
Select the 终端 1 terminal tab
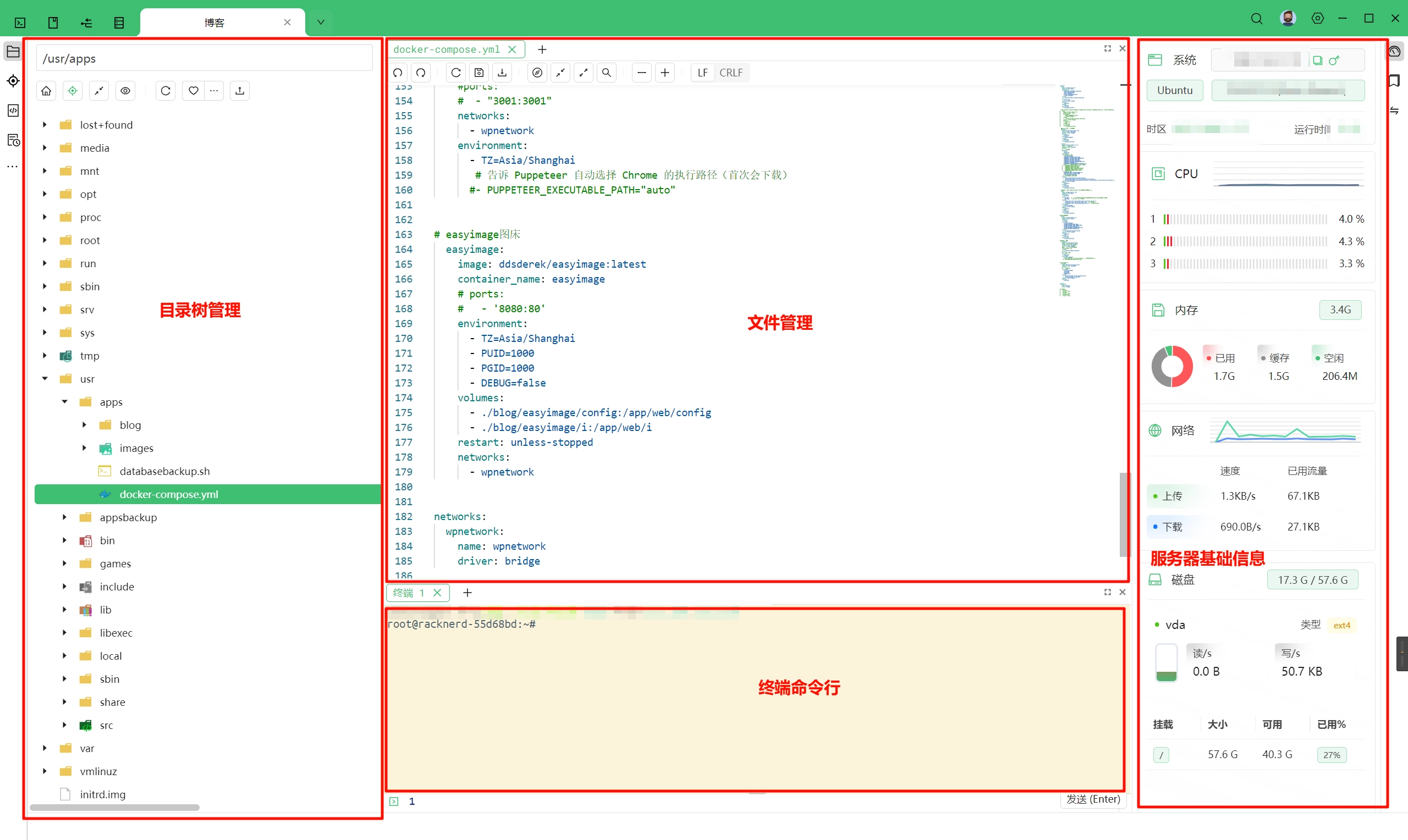(408, 593)
